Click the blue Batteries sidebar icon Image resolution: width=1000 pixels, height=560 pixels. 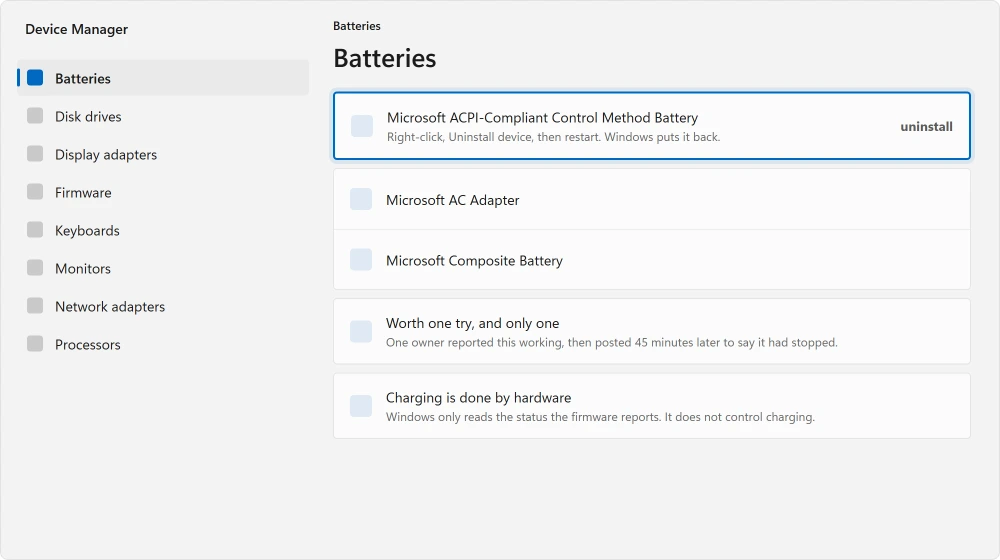click(x=35, y=78)
